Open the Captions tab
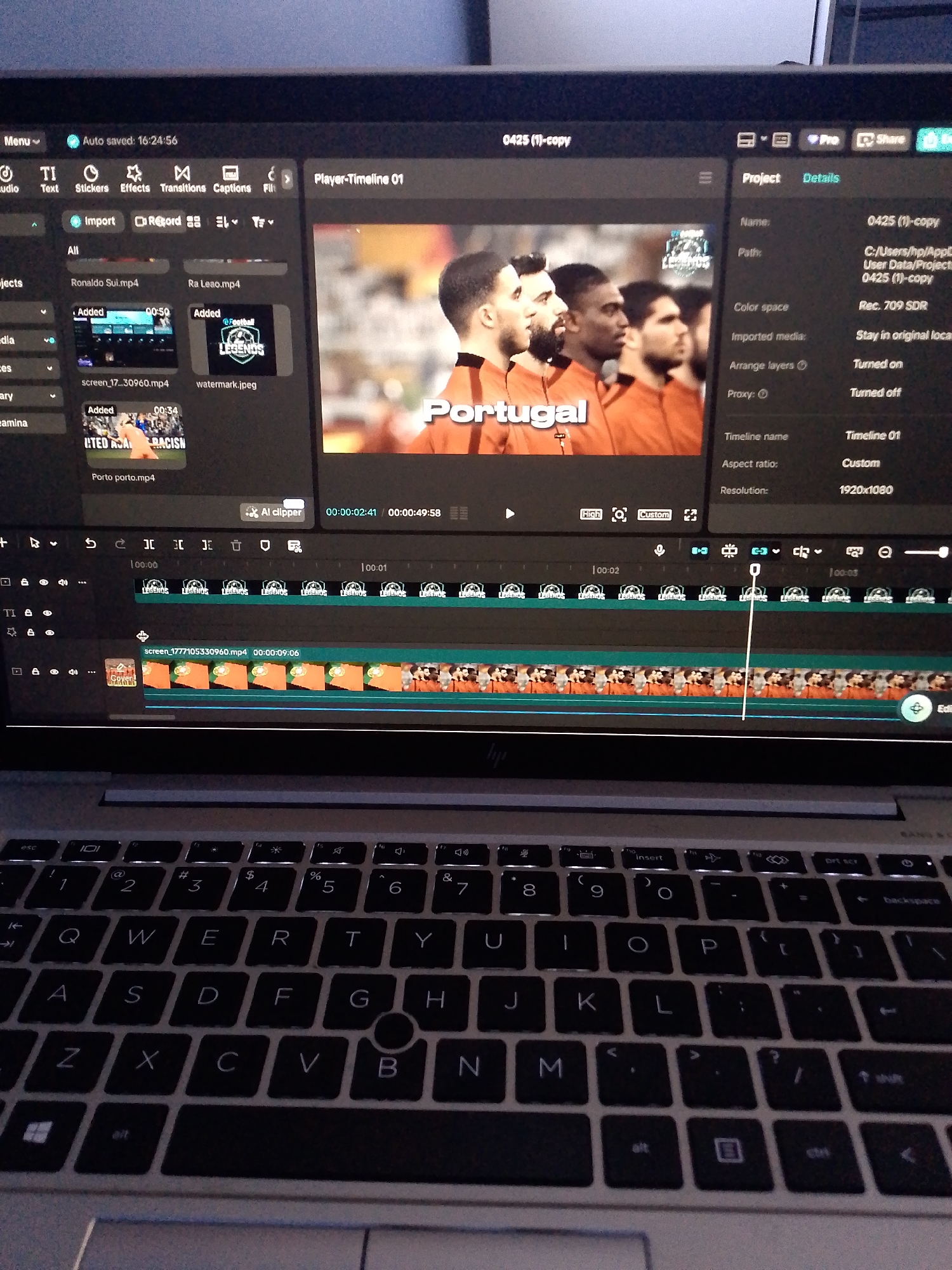Image resolution: width=952 pixels, height=1270 pixels. pyautogui.click(x=232, y=180)
